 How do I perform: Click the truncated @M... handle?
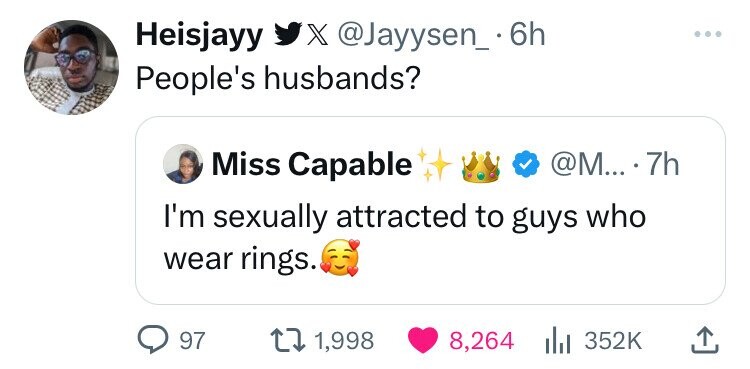coord(583,165)
